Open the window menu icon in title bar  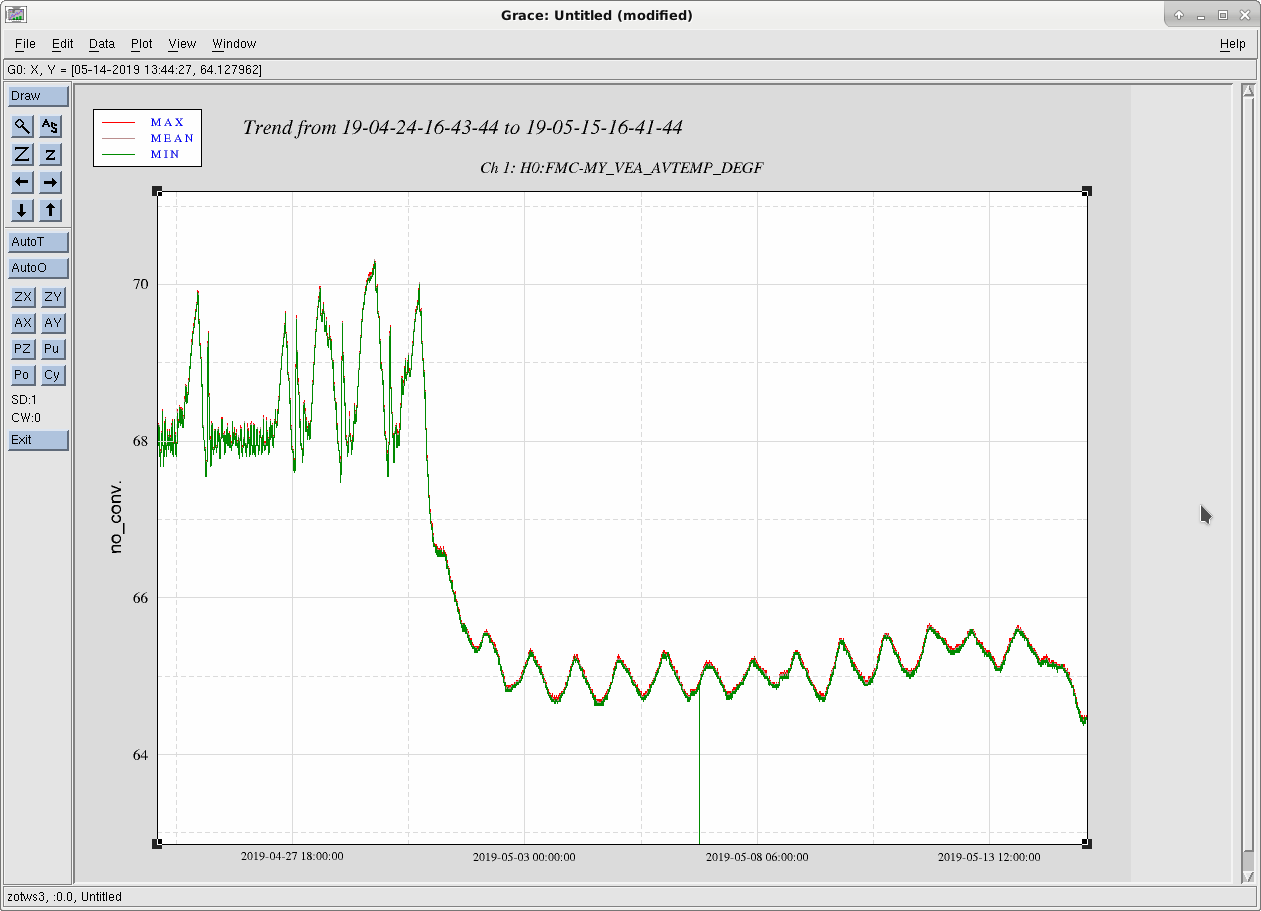click(x=16, y=15)
